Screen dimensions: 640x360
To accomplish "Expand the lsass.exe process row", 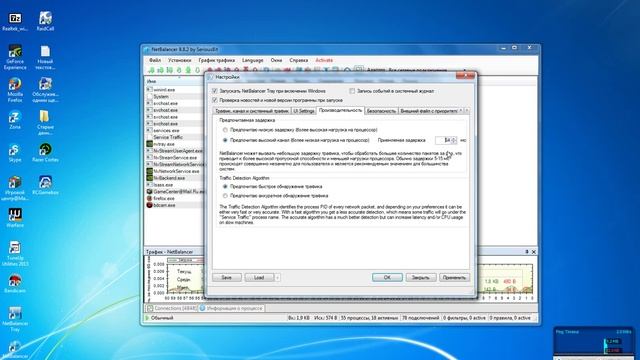I will coord(149,184).
